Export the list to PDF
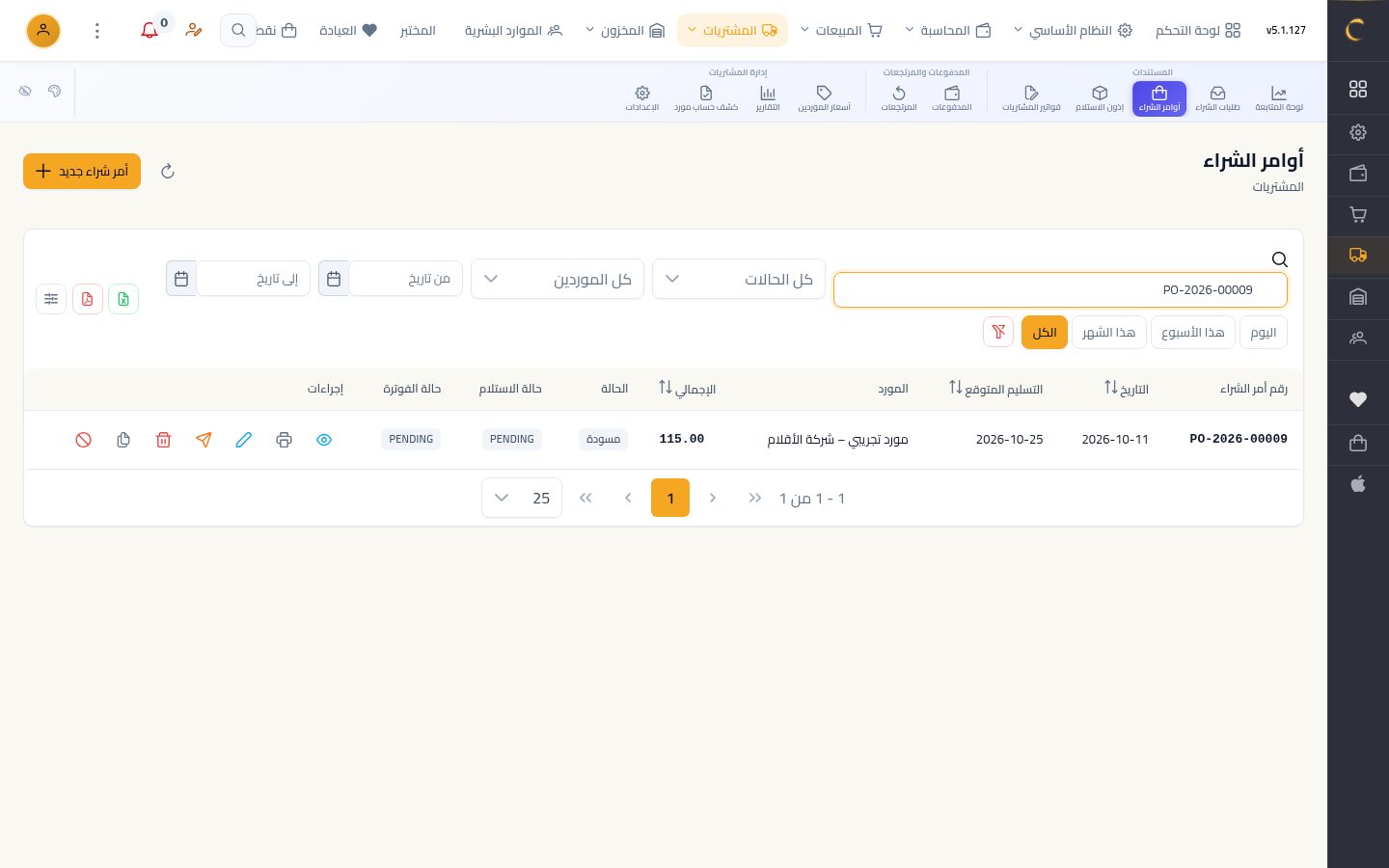Image resolution: width=1389 pixels, height=868 pixels. (87, 299)
